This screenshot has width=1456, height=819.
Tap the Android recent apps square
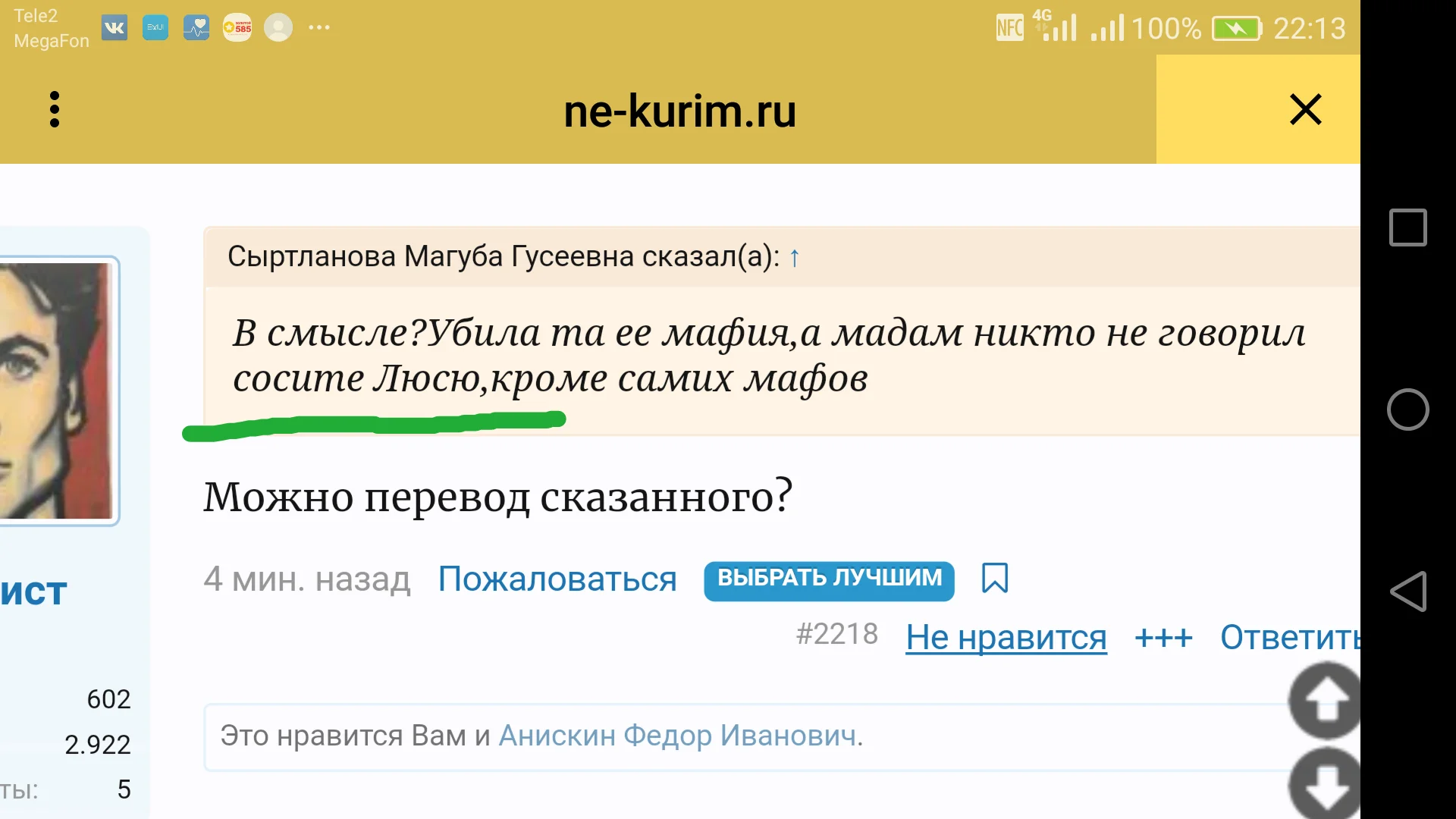click(1407, 227)
